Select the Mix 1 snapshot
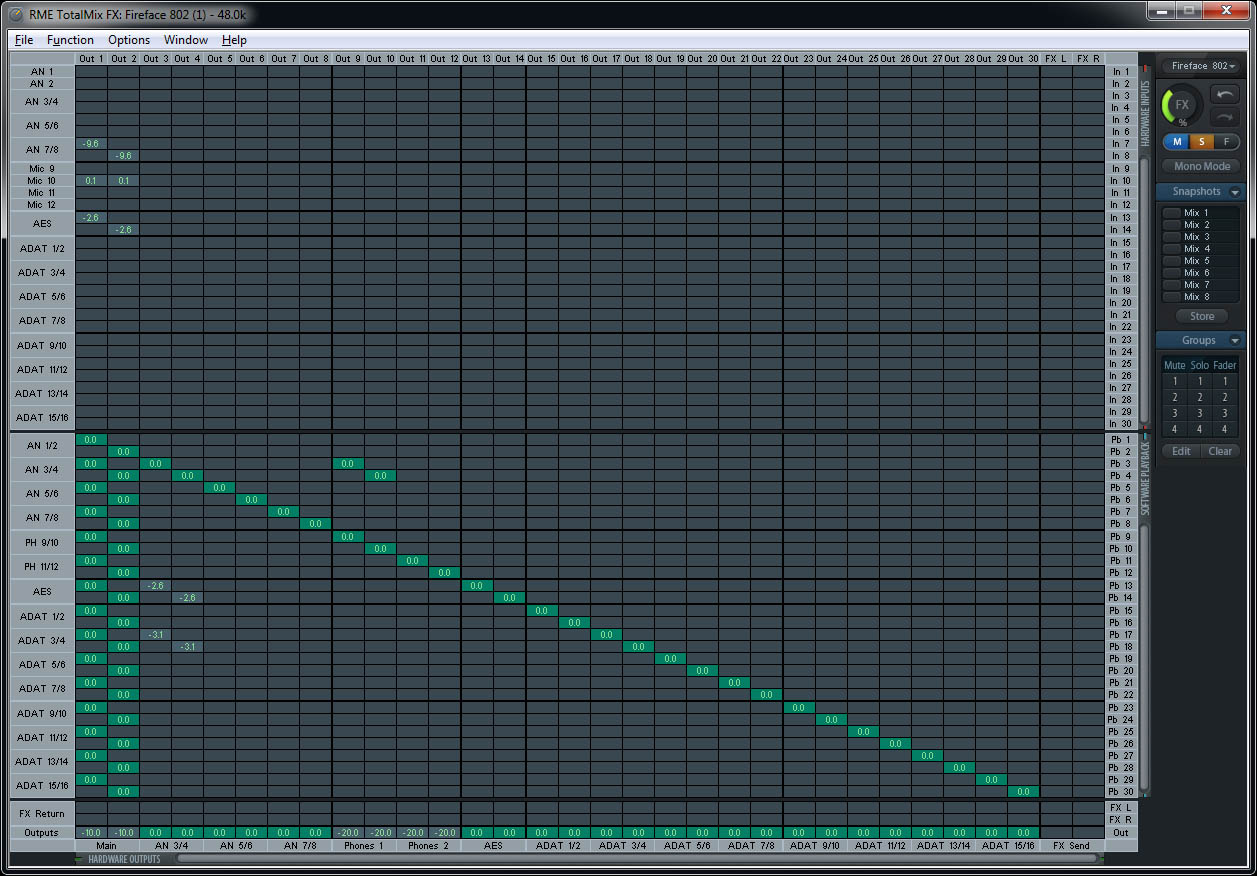 (1196, 213)
